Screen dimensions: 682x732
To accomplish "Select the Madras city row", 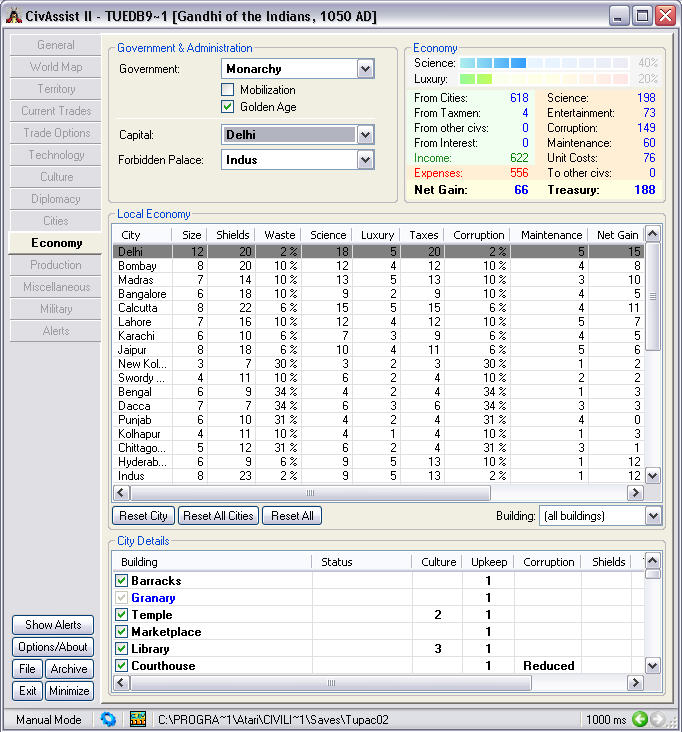I will point(379,280).
